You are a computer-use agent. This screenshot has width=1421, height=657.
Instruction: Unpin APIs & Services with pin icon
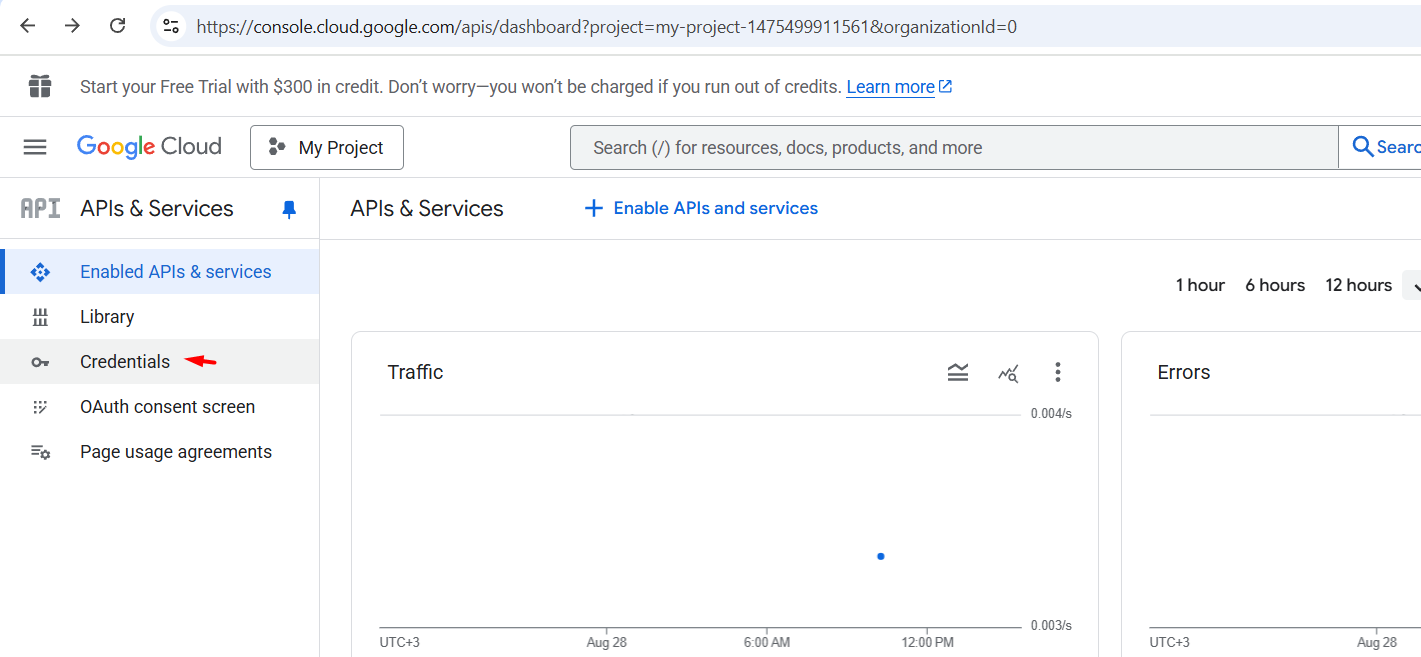289,209
